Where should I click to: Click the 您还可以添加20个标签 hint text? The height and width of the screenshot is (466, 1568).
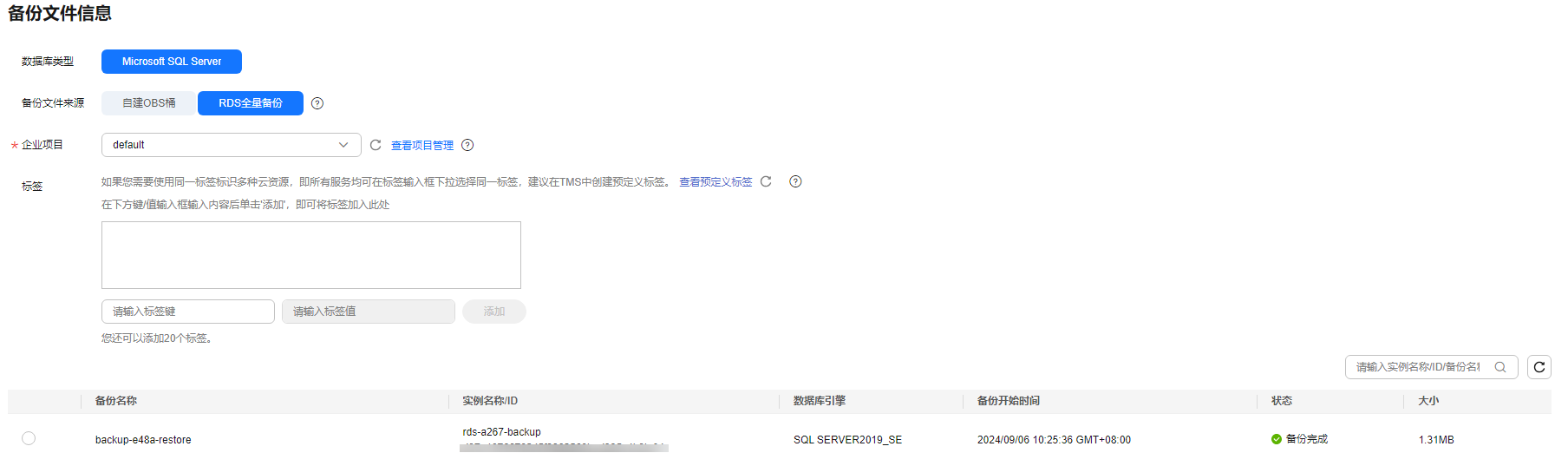pyautogui.click(x=157, y=338)
